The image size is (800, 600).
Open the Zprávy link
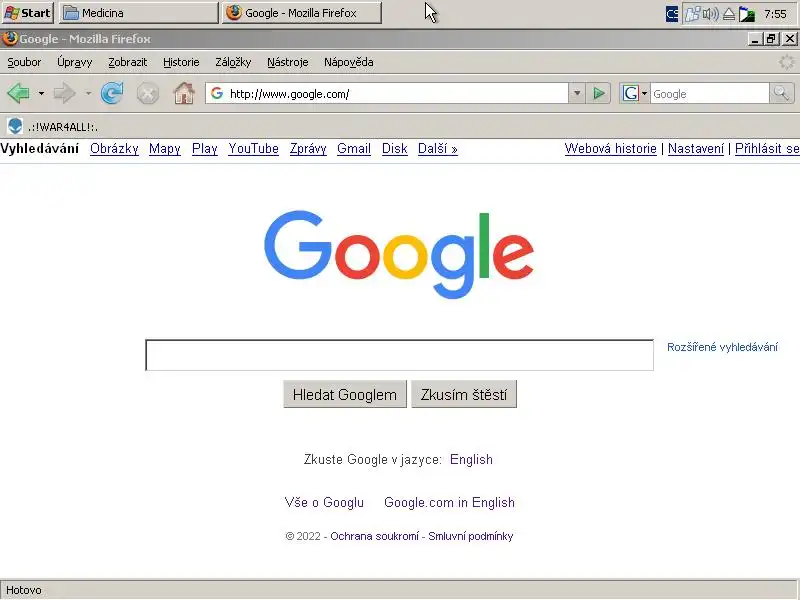[x=308, y=148]
